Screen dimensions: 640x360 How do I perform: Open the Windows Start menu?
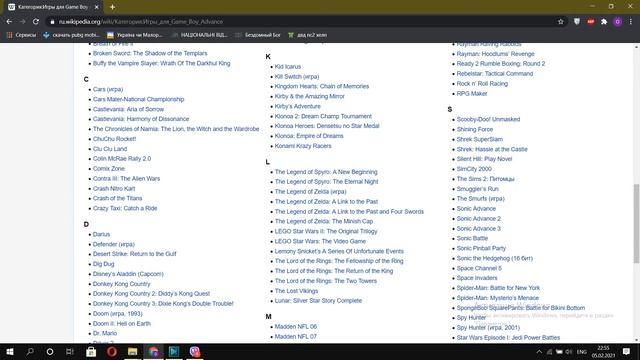point(10,351)
